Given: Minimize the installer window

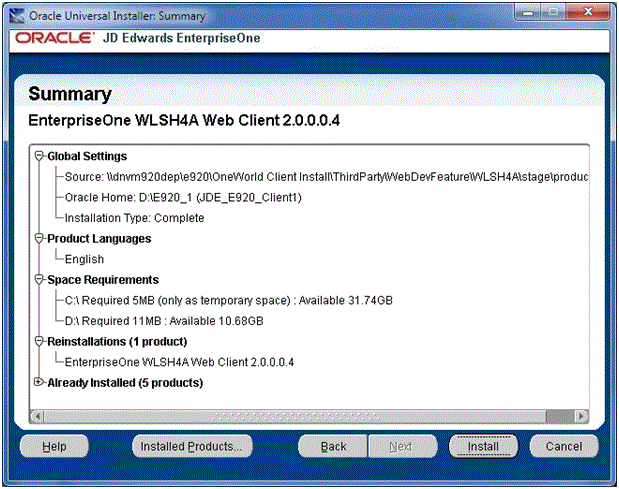Looking at the screenshot, I should tap(528, 13).
